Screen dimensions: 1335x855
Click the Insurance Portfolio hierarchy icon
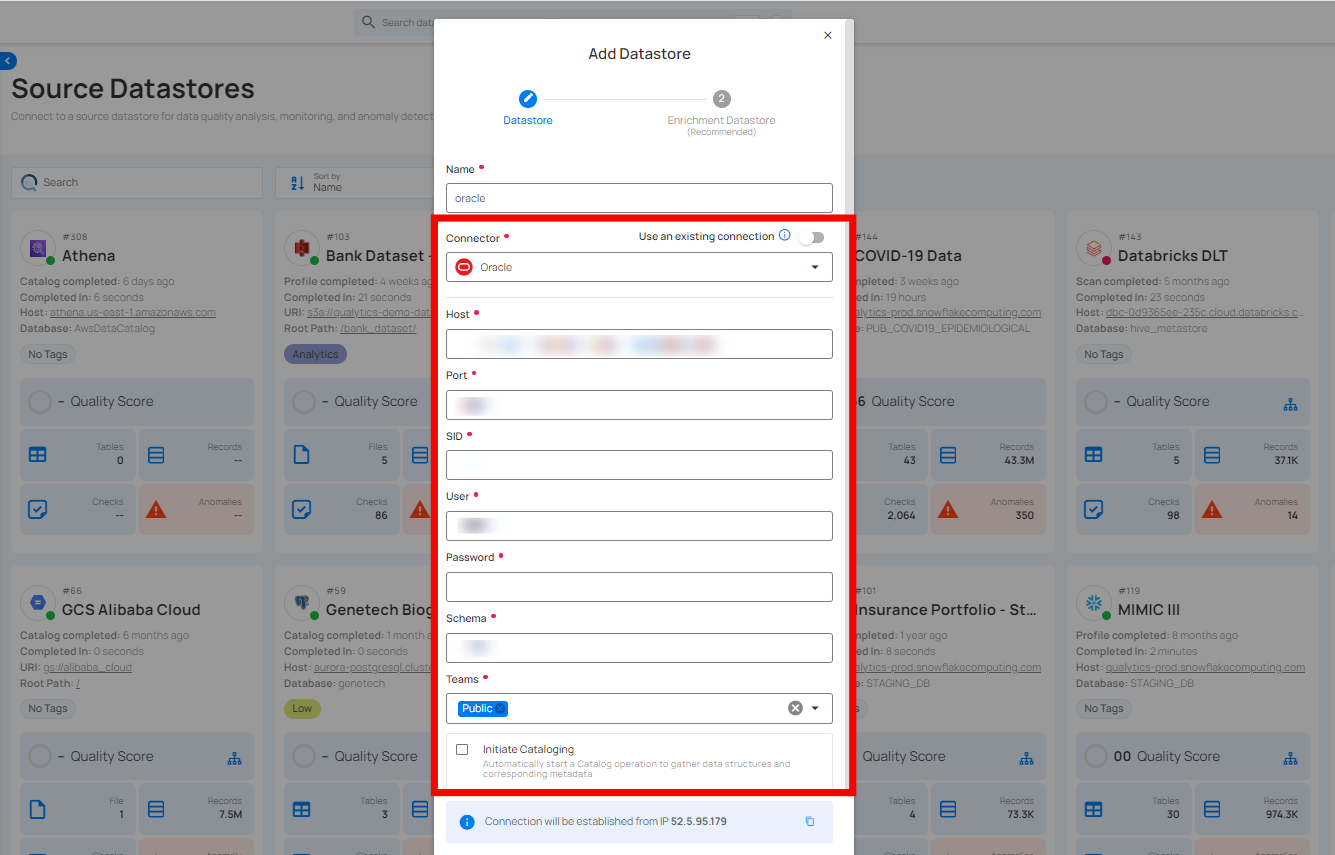pyautogui.click(x=1026, y=758)
